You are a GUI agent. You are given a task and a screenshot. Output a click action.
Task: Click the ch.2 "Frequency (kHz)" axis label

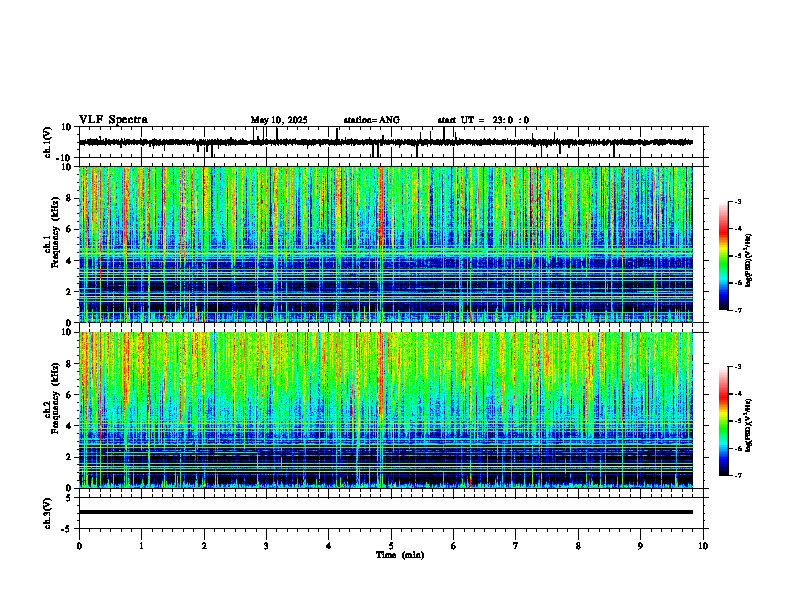pos(55,399)
